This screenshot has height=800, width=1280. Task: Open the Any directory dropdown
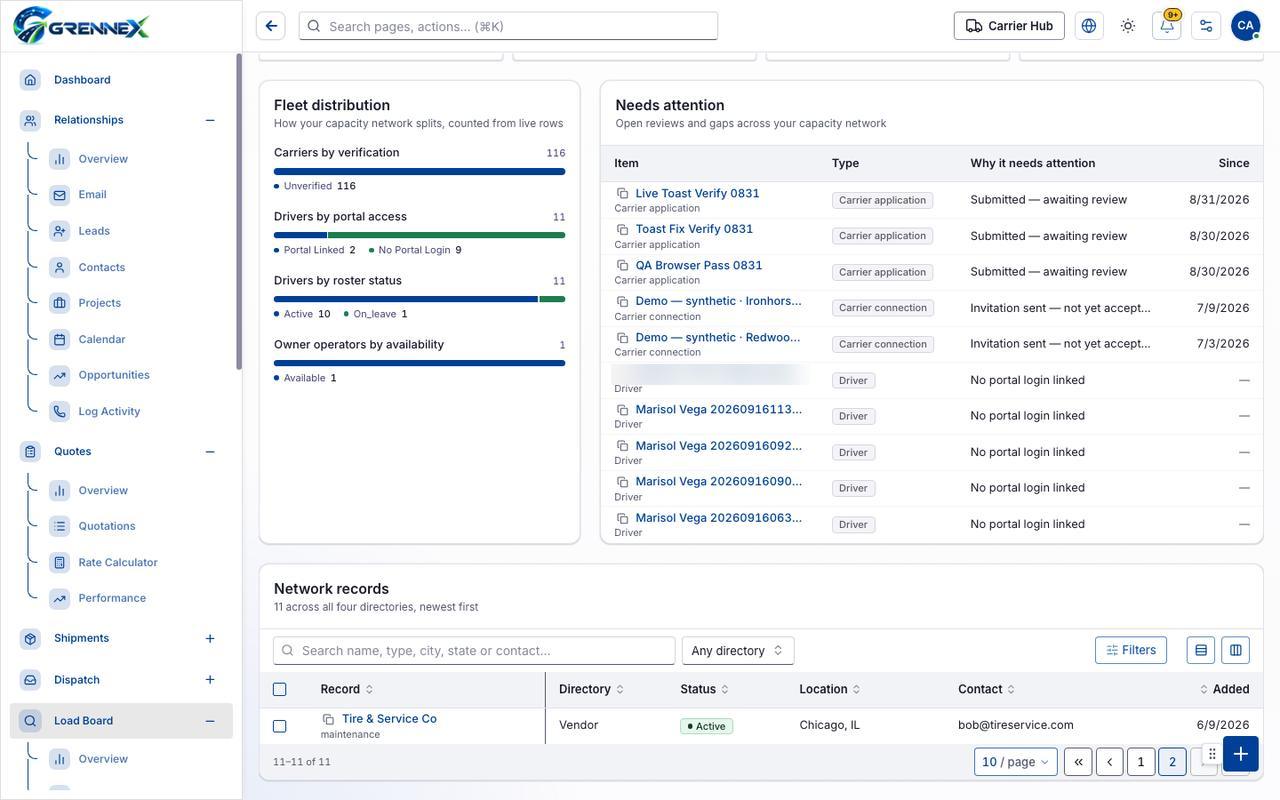pos(738,650)
